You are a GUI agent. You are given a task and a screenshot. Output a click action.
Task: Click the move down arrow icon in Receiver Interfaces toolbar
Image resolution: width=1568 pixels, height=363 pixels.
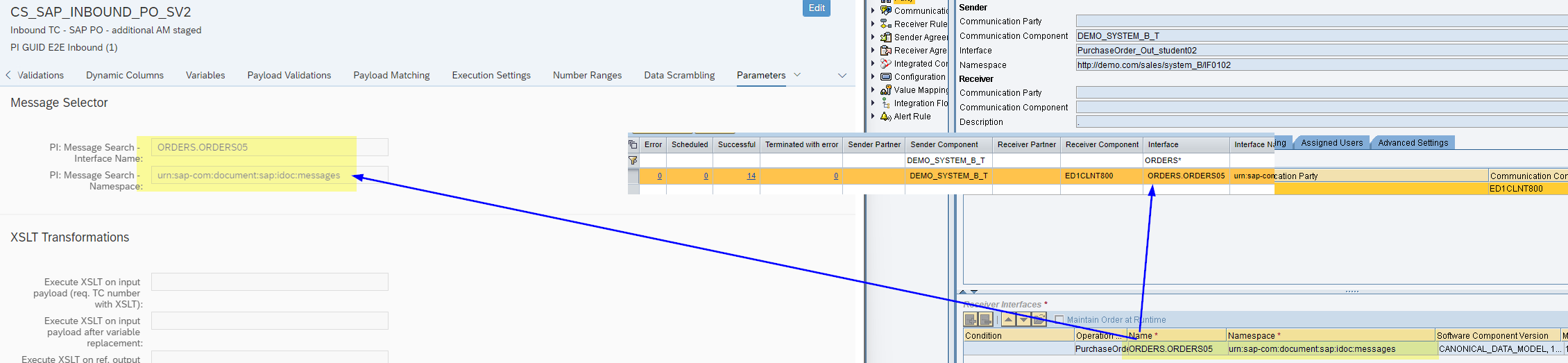coord(1023,319)
